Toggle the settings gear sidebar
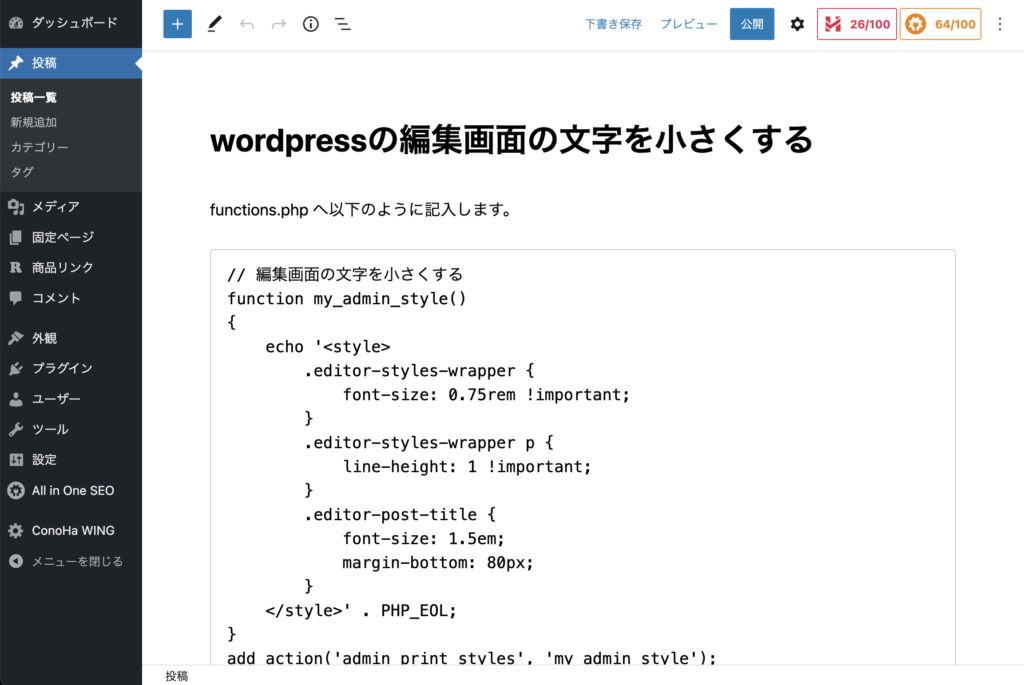This screenshot has width=1024, height=685. pos(797,24)
